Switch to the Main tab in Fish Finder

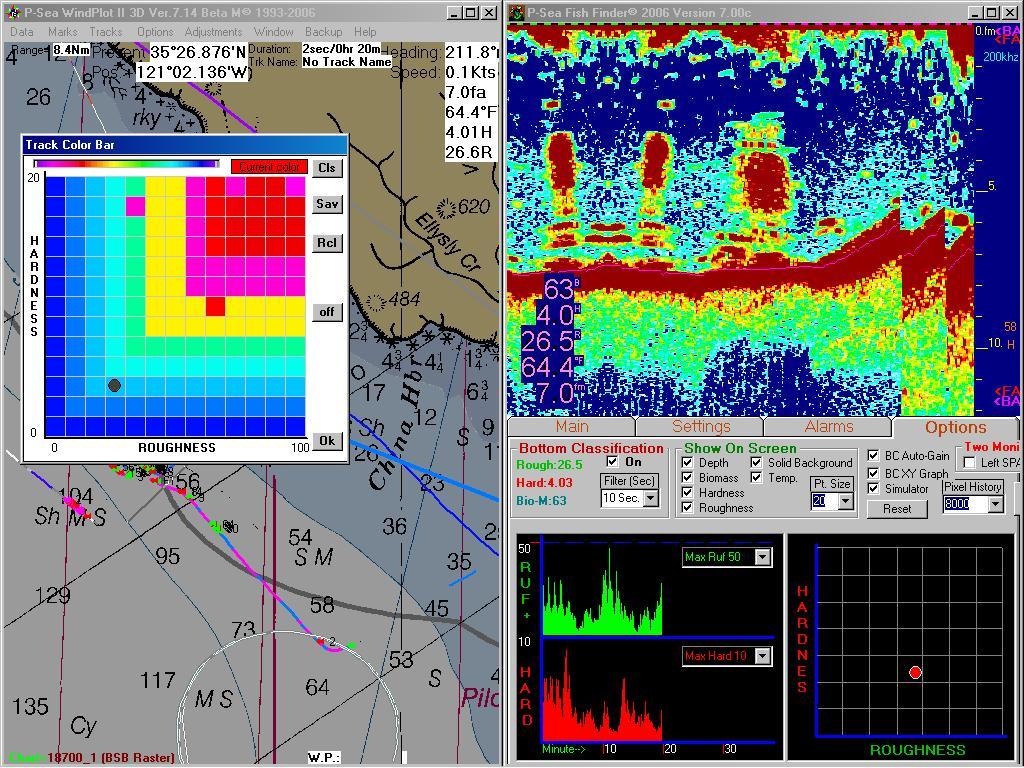[x=571, y=426]
